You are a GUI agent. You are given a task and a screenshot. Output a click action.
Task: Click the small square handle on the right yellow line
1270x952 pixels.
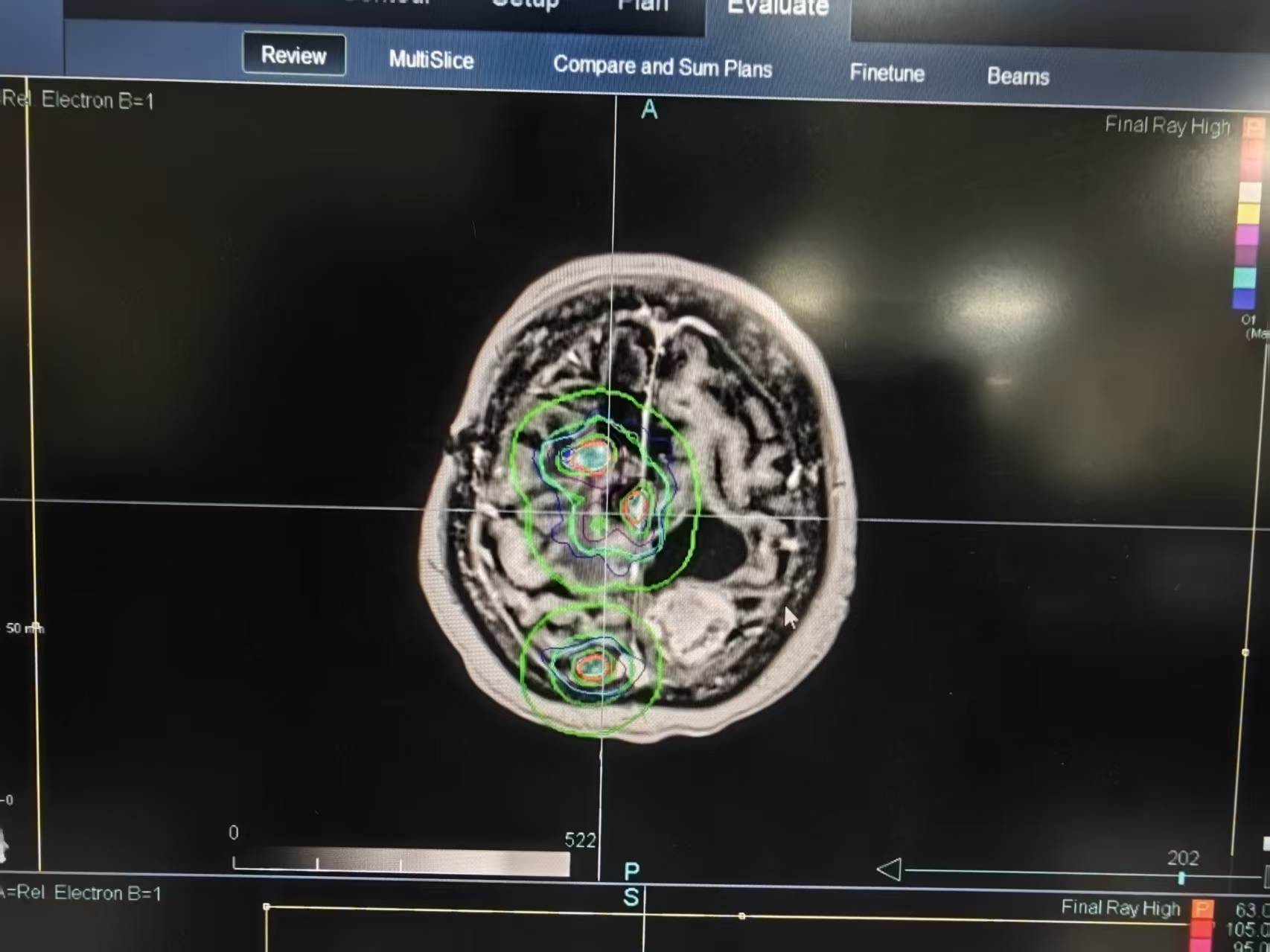[1245, 653]
